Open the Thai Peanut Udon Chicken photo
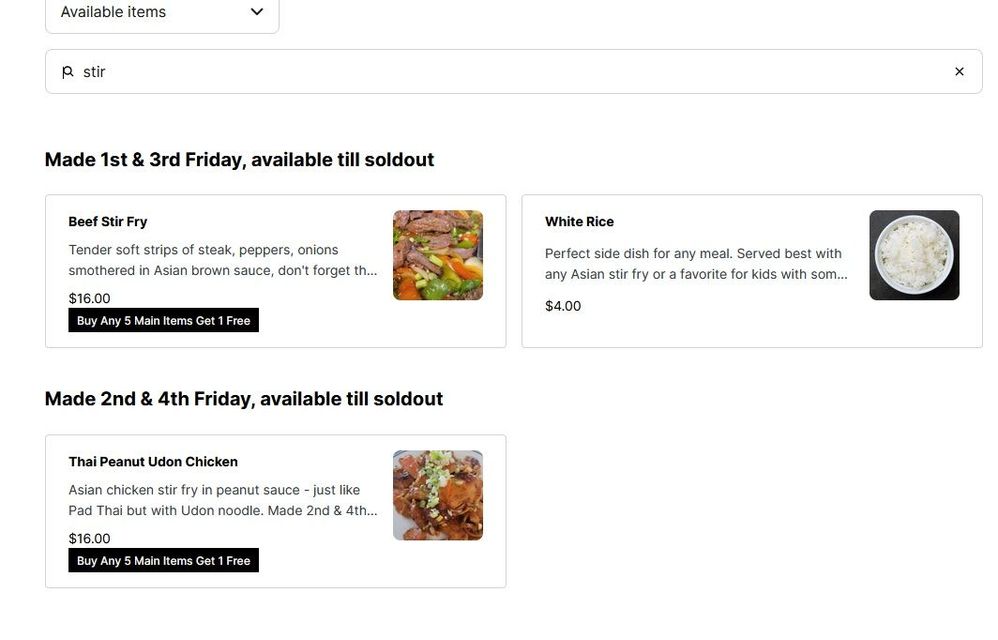Screen dimensions: 998x640 (x=438, y=495)
